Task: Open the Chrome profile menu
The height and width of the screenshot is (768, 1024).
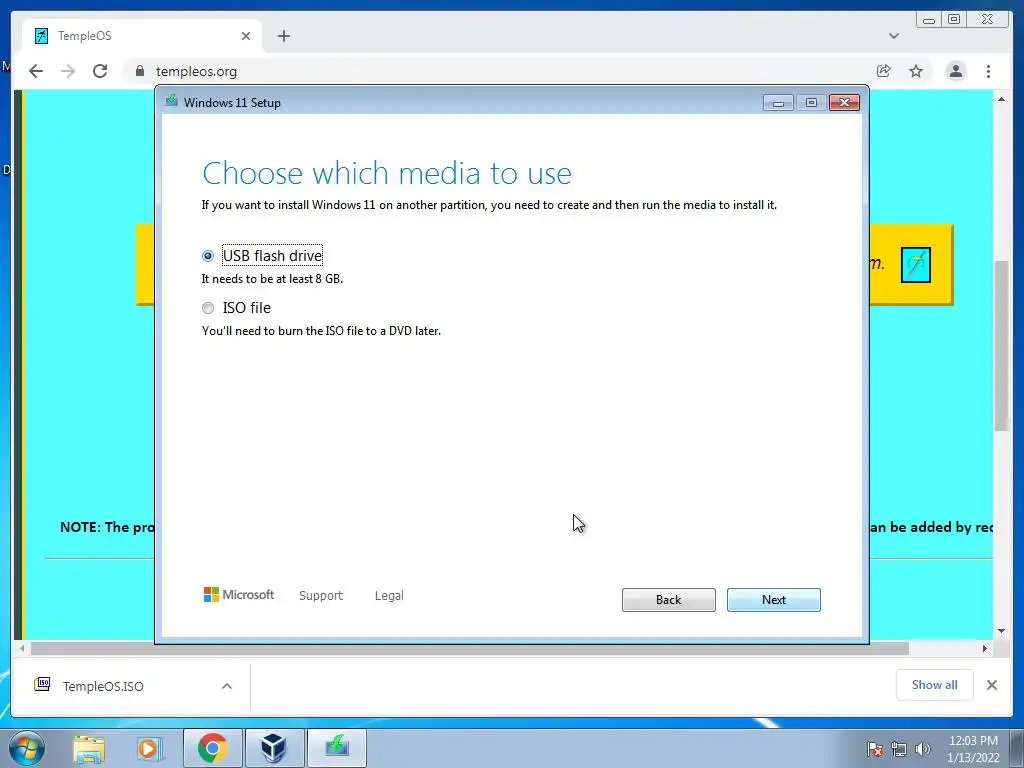Action: tap(955, 71)
